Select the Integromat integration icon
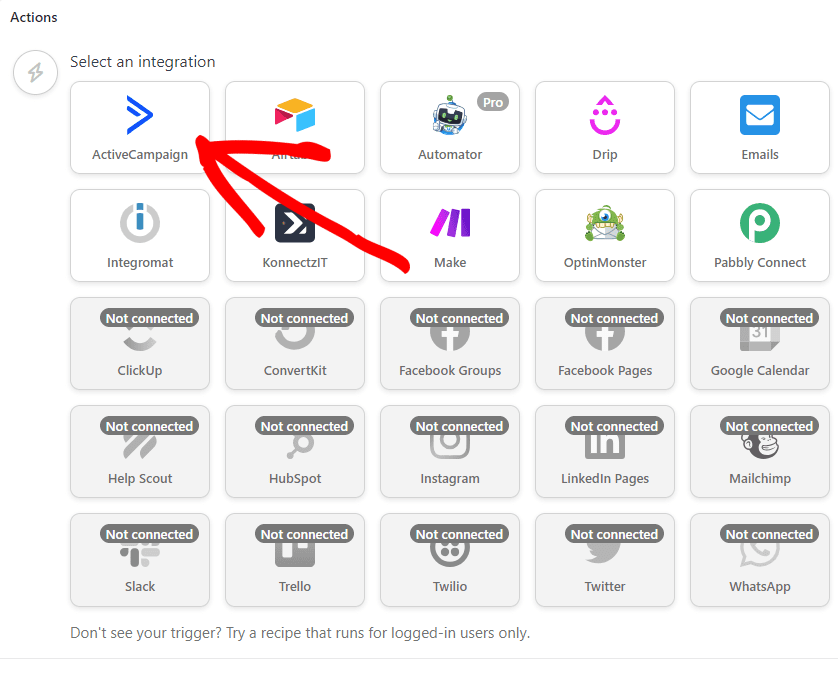 pos(140,223)
